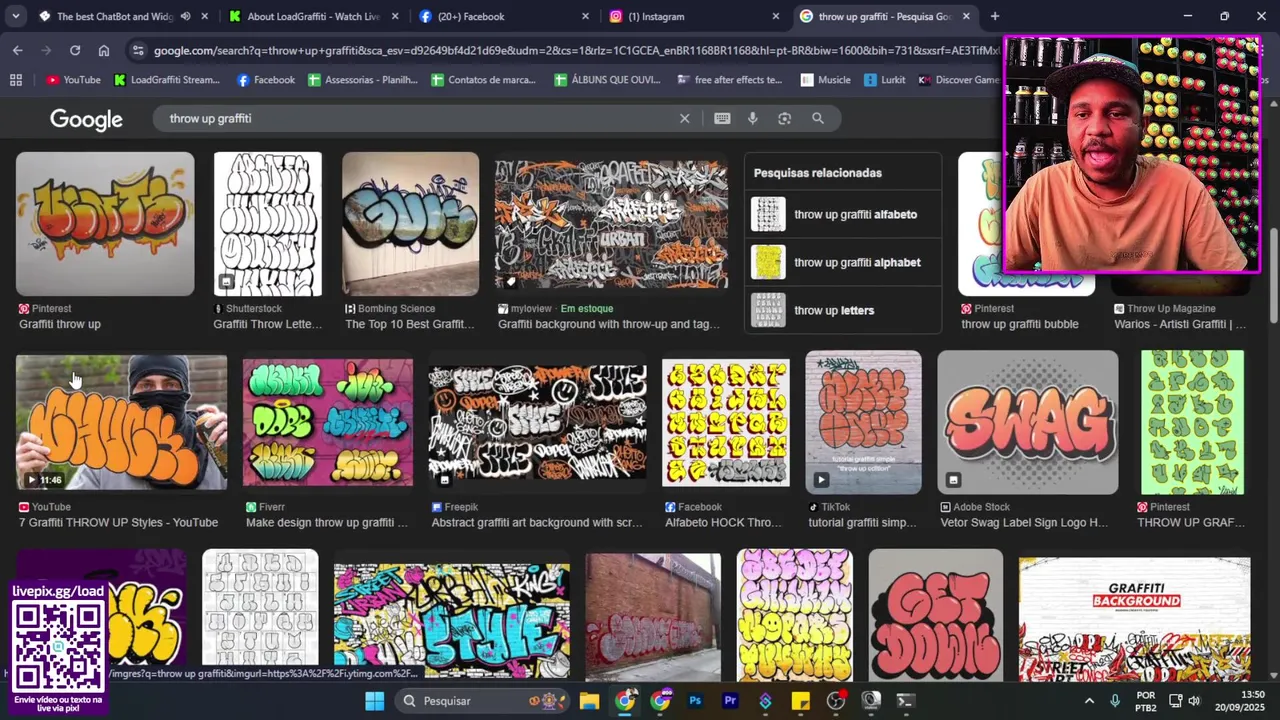Open Bombing Science Top 10 image
The height and width of the screenshot is (720, 1280).
(x=410, y=224)
